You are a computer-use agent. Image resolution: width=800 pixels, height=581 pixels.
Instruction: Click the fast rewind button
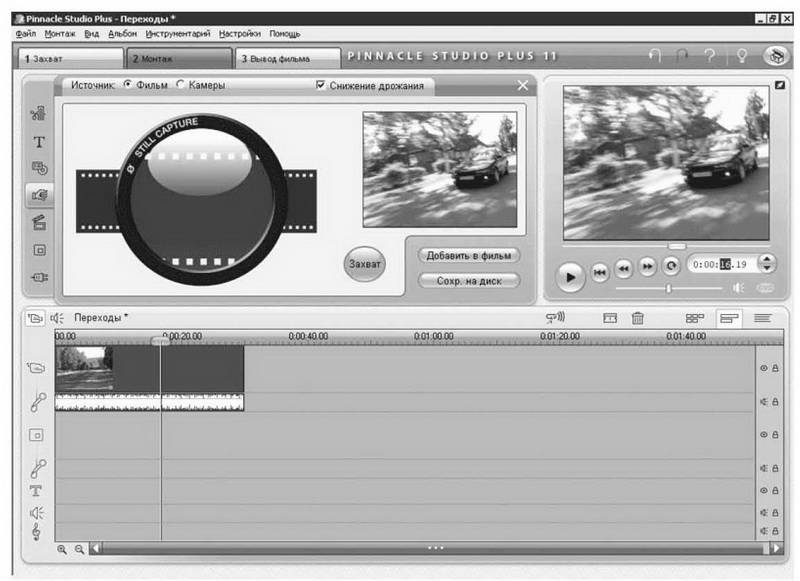pos(623,267)
